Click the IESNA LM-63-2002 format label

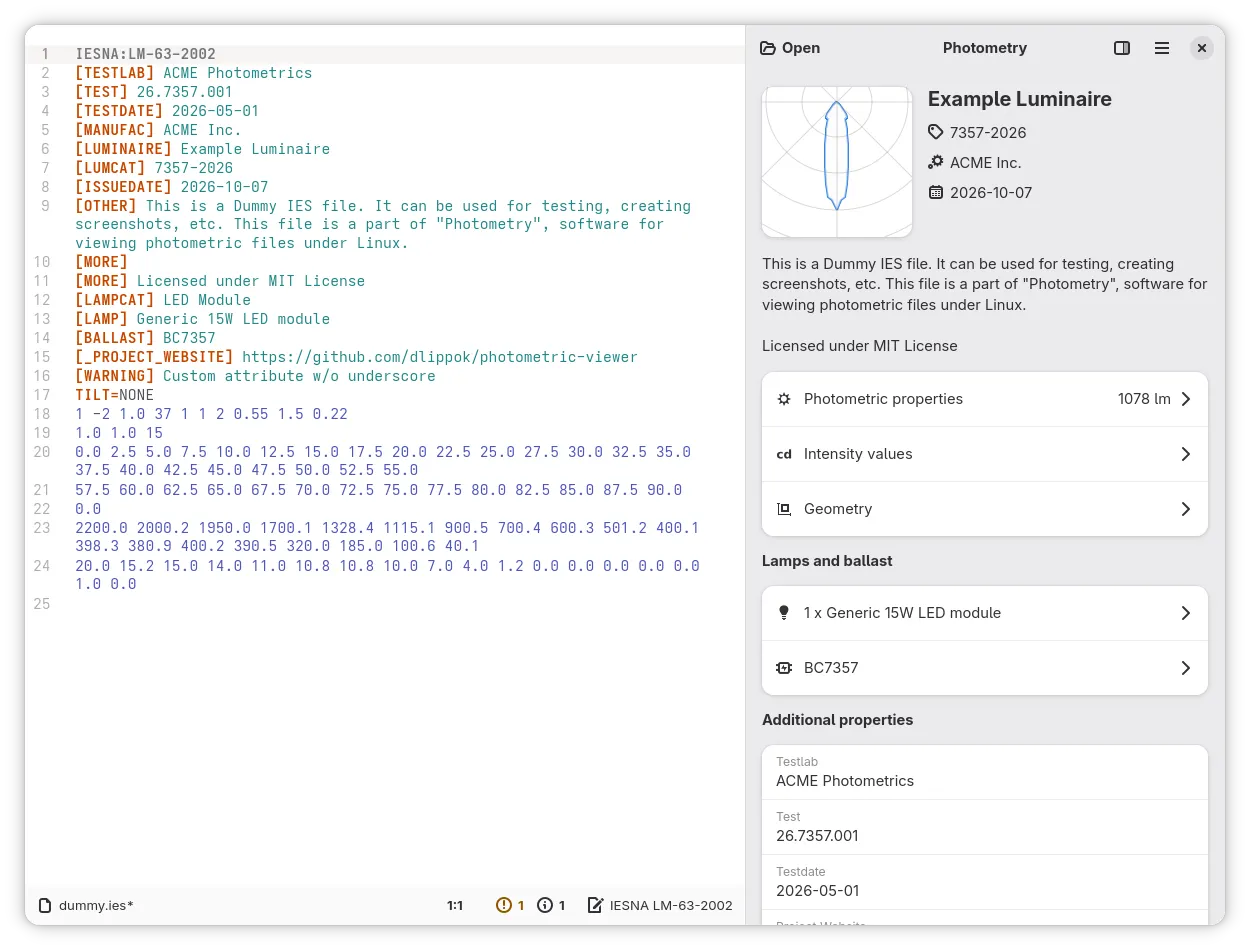coord(671,905)
